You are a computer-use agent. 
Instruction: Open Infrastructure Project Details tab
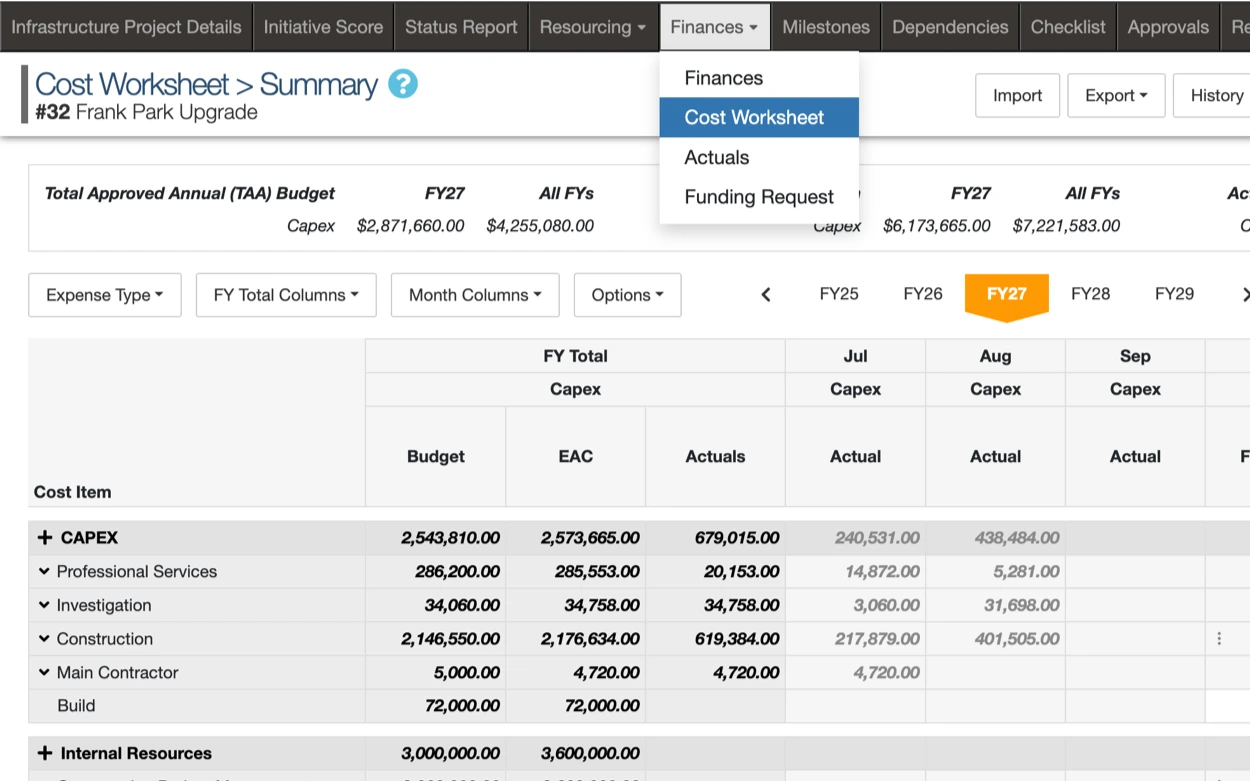[x=126, y=27]
